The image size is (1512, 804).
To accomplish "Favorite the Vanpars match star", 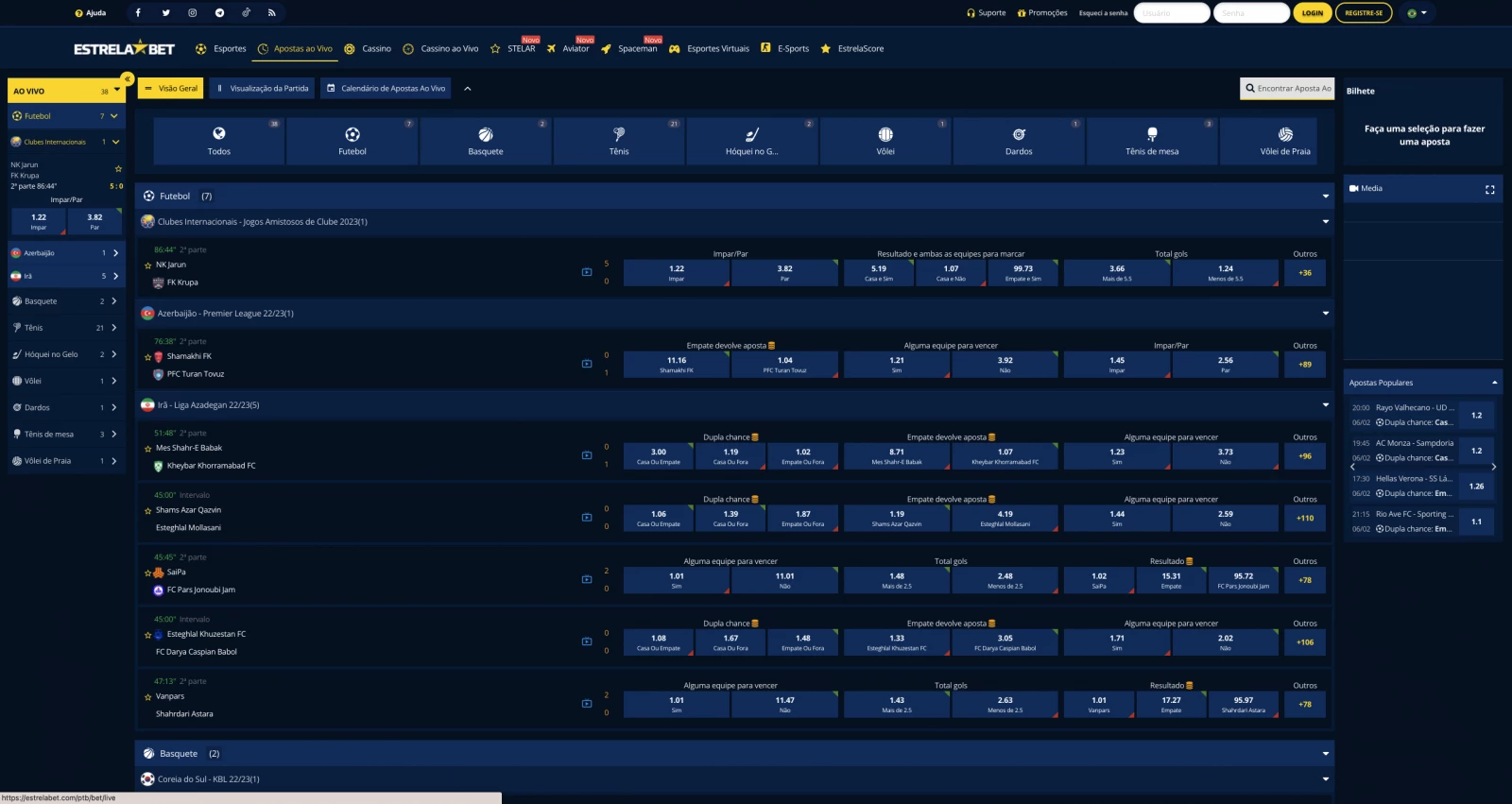I will (x=147, y=697).
